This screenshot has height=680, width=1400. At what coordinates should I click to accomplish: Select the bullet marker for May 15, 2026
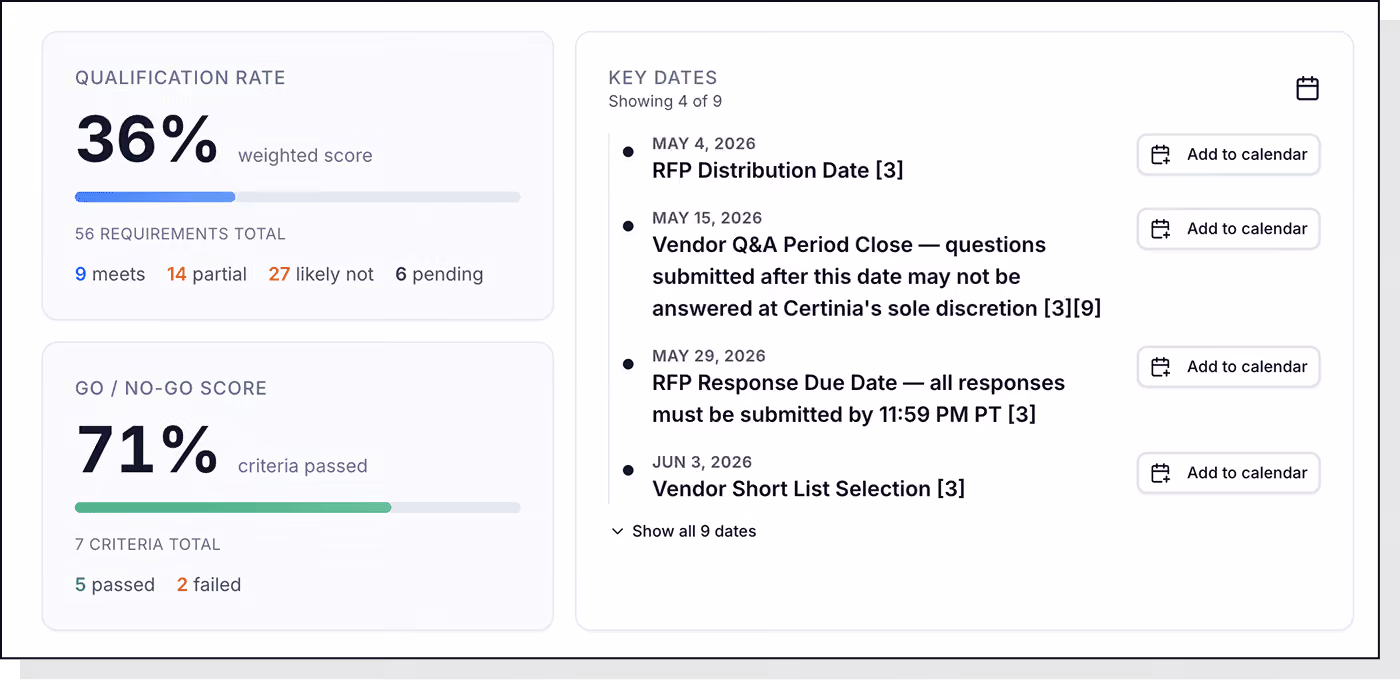click(x=628, y=226)
